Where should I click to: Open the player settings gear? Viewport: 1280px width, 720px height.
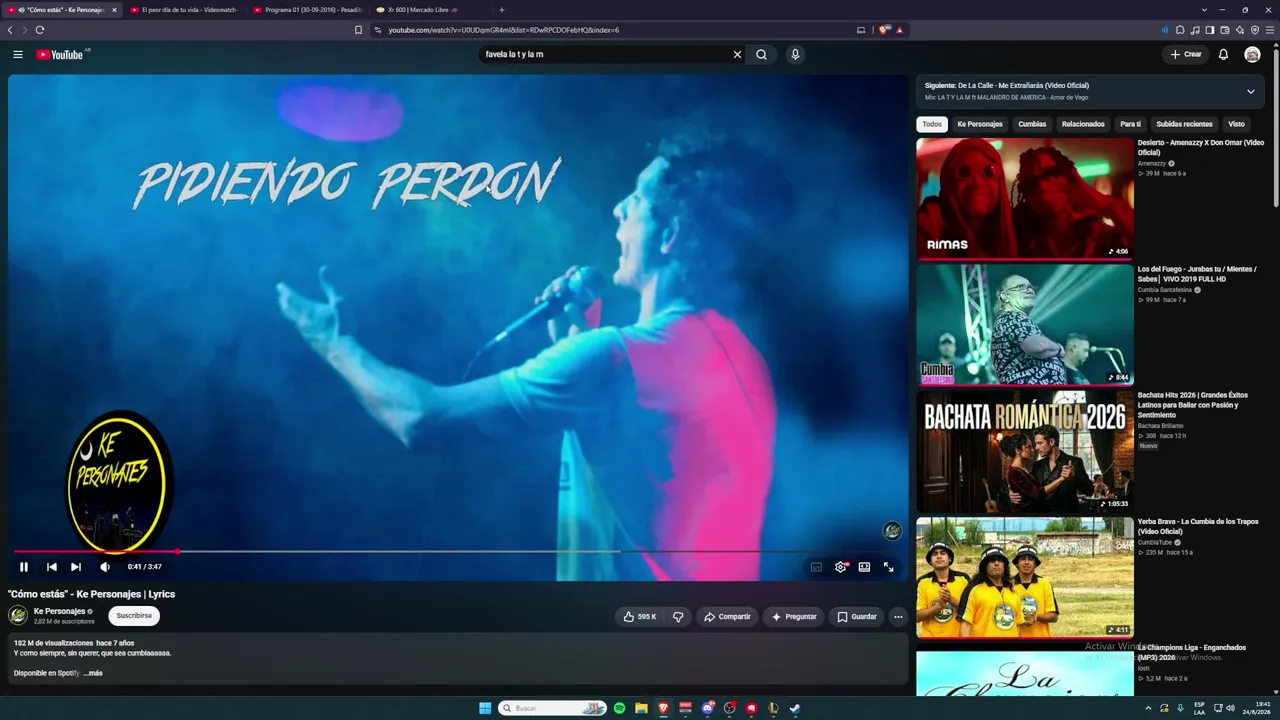point(841,567)
